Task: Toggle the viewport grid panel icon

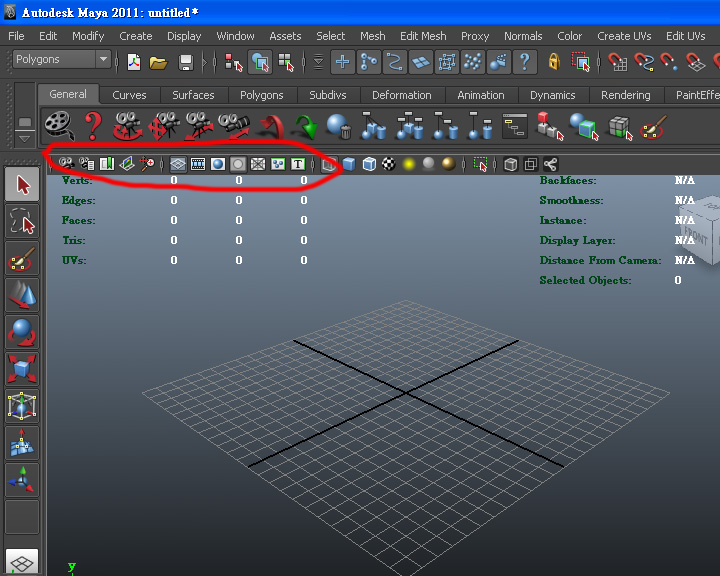Action: [x=178, y=164]
